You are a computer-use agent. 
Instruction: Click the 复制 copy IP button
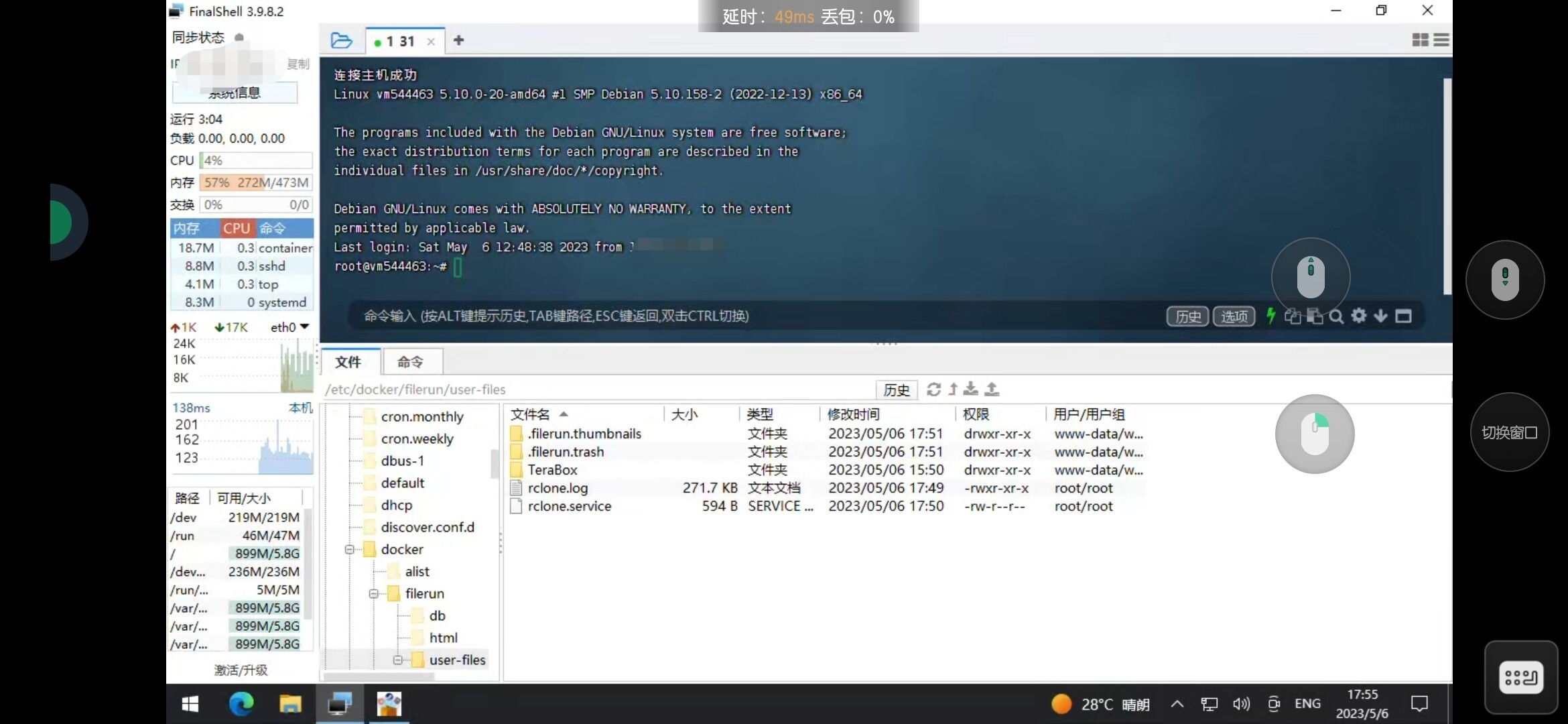(x=298, y=64)
